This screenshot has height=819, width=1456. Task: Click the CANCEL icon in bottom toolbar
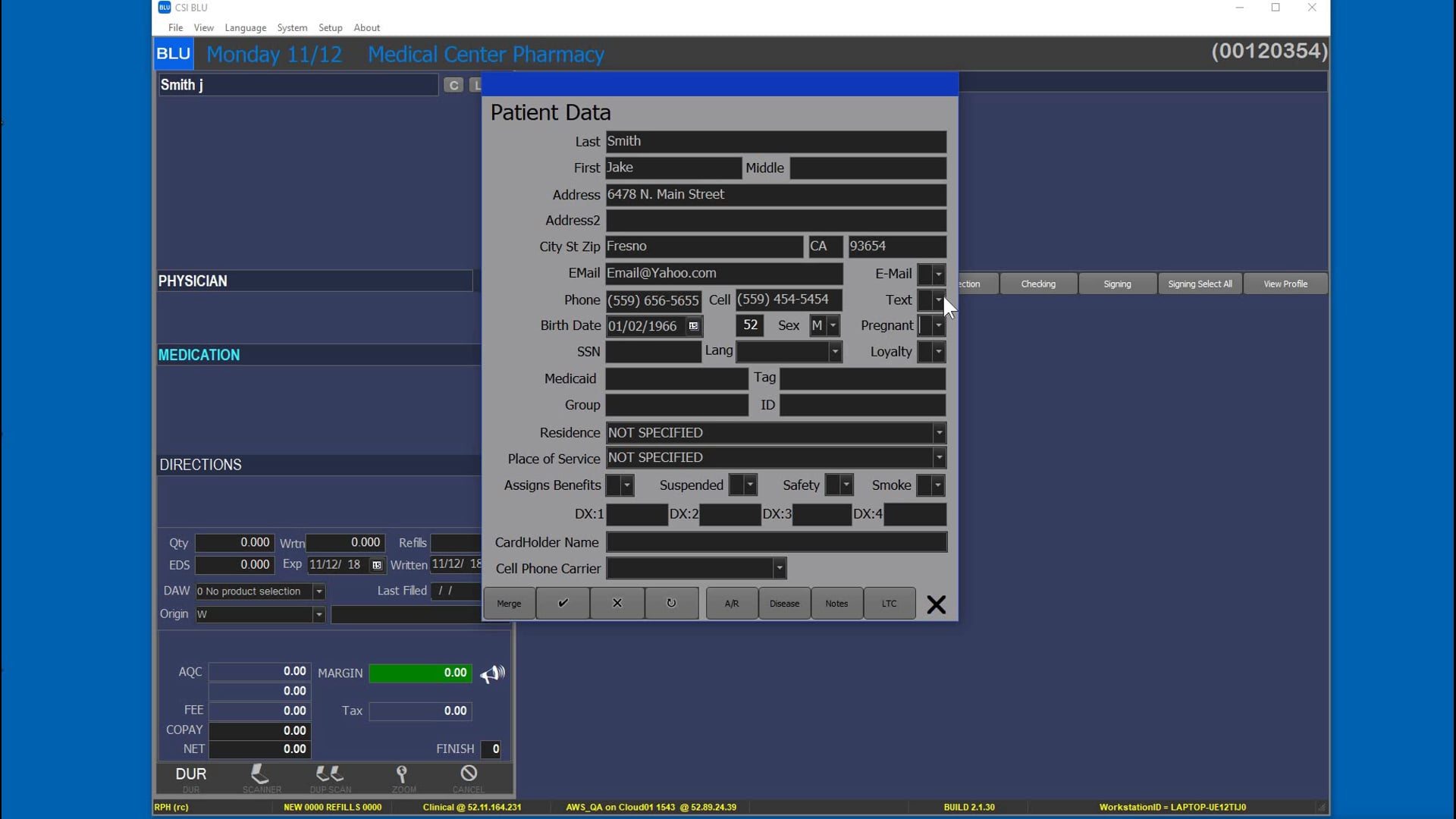coord(469,777)
